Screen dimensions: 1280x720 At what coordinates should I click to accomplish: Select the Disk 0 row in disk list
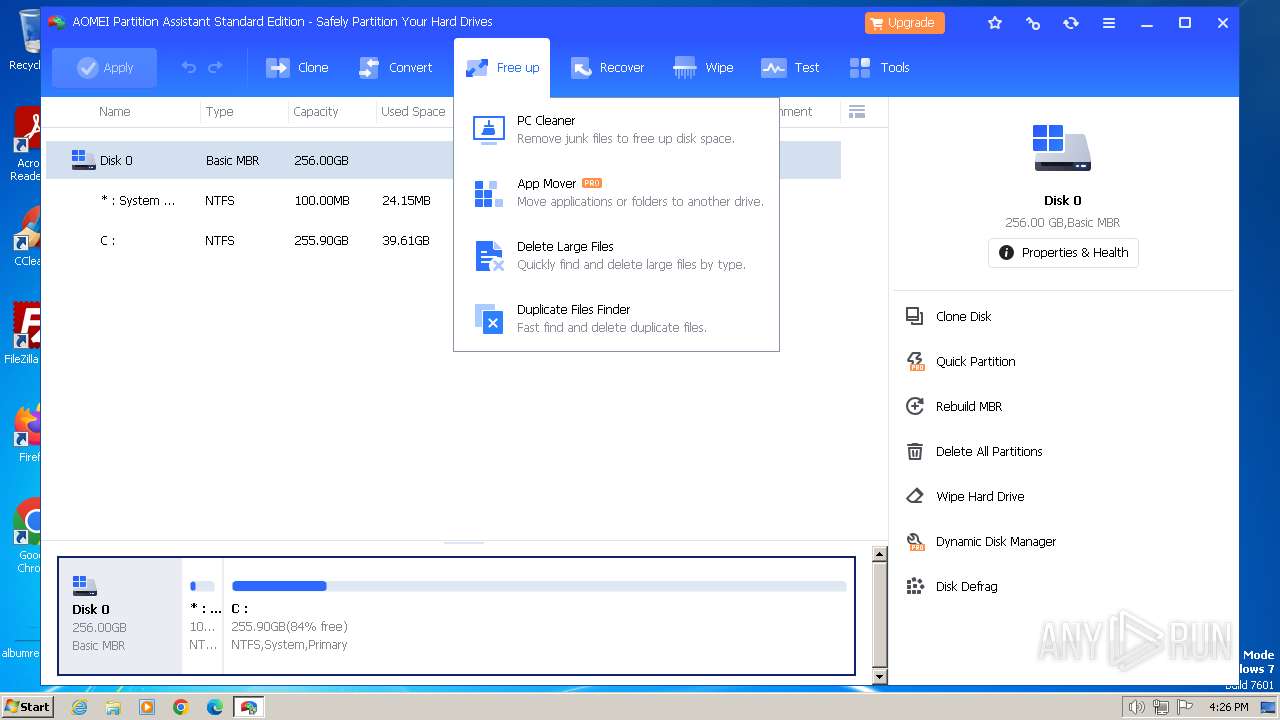click(x=443, y=160)
